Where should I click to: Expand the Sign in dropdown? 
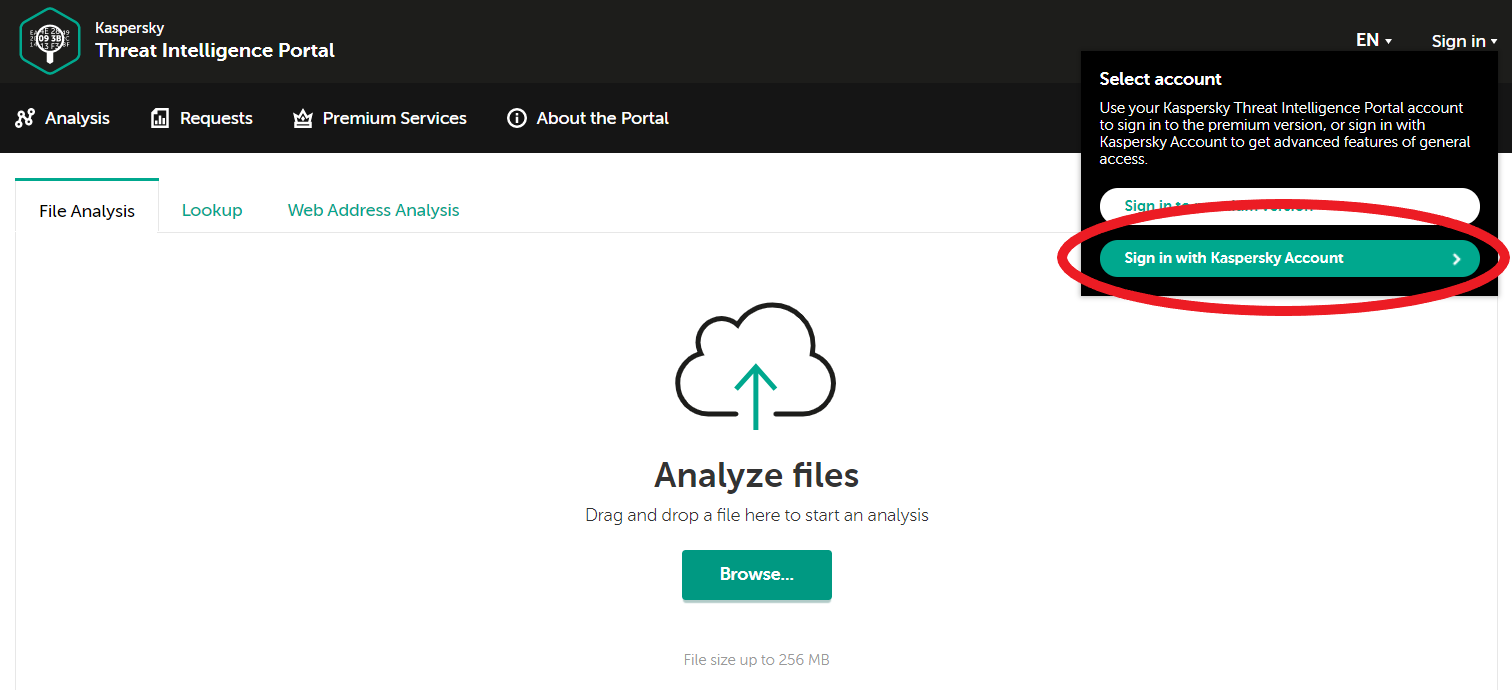coord(1464,41)
